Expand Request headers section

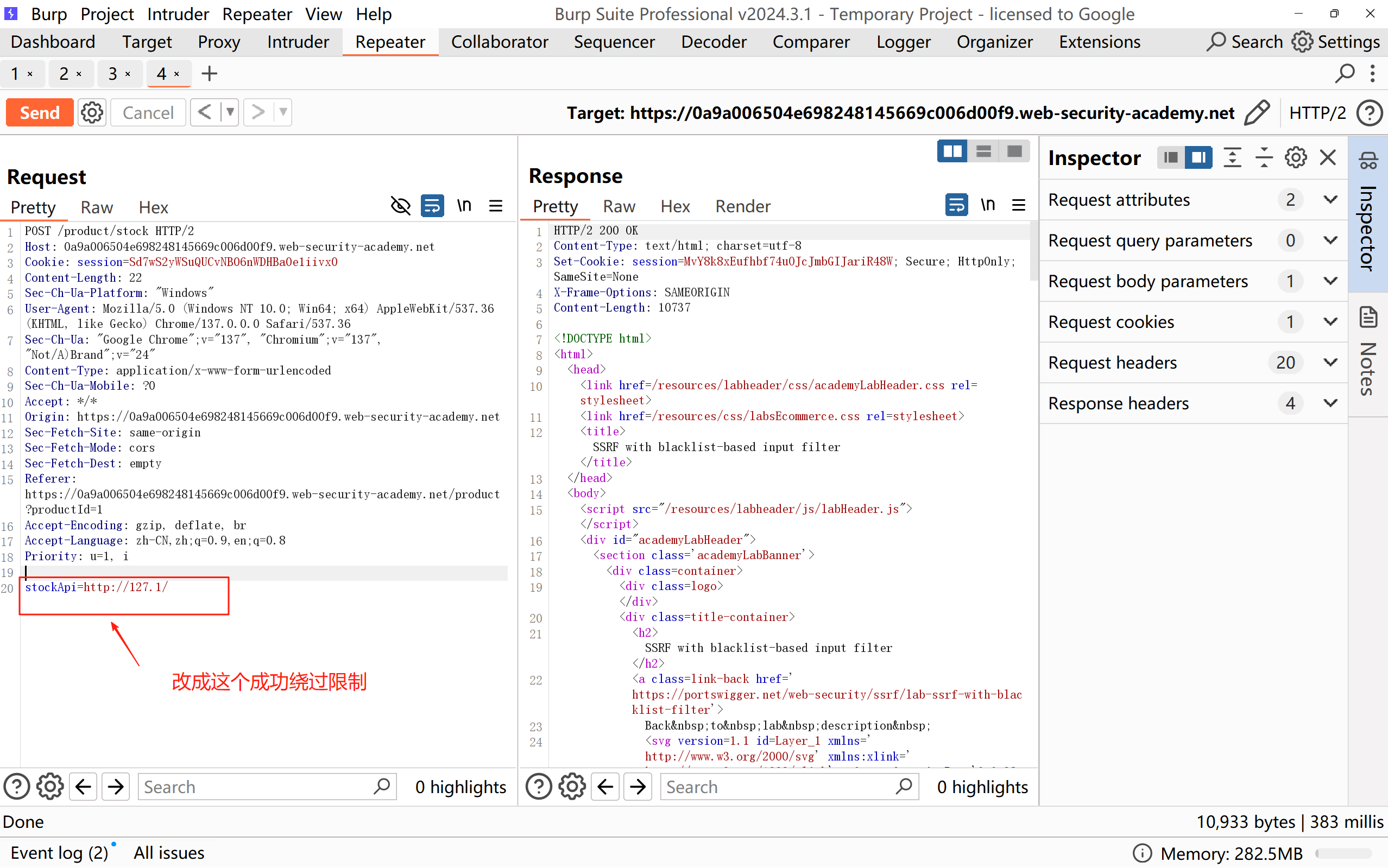(x=1330, y=362)
